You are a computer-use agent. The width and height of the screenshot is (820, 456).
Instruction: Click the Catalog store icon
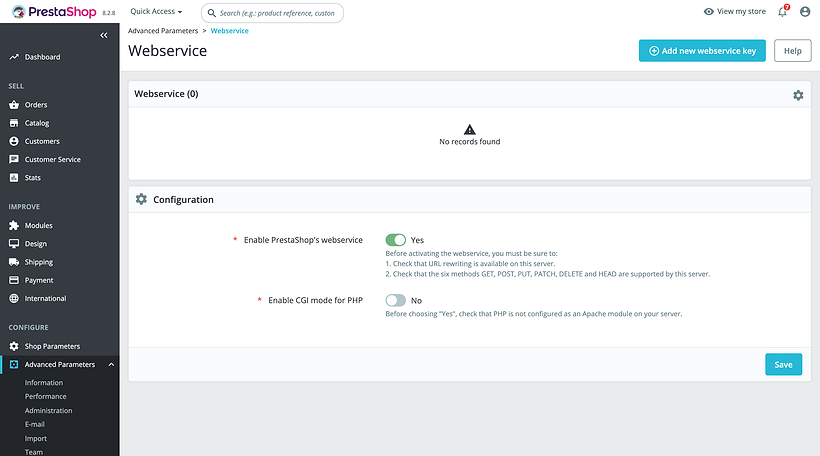pos(14,123)
